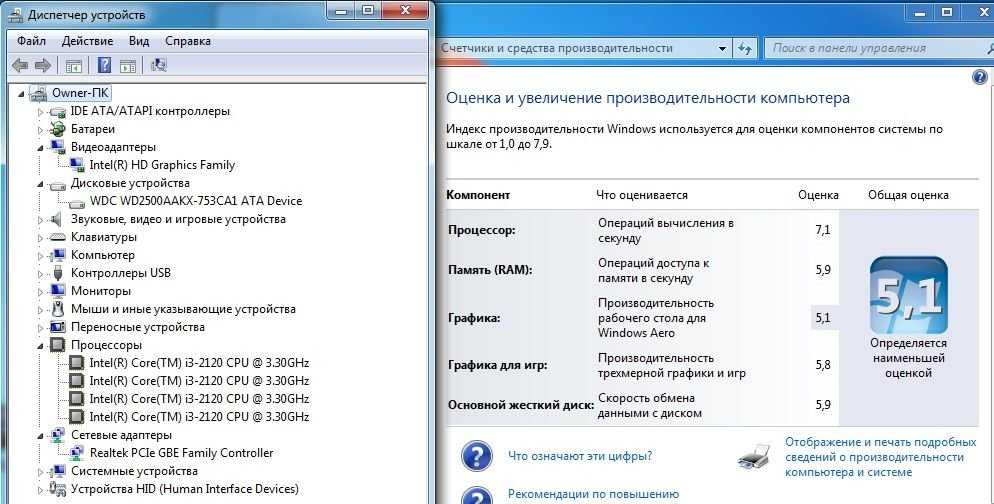Viewport: 994px width, 504px height.
Task: Open Help via the blue question toolbar icon
Action: 105,65
